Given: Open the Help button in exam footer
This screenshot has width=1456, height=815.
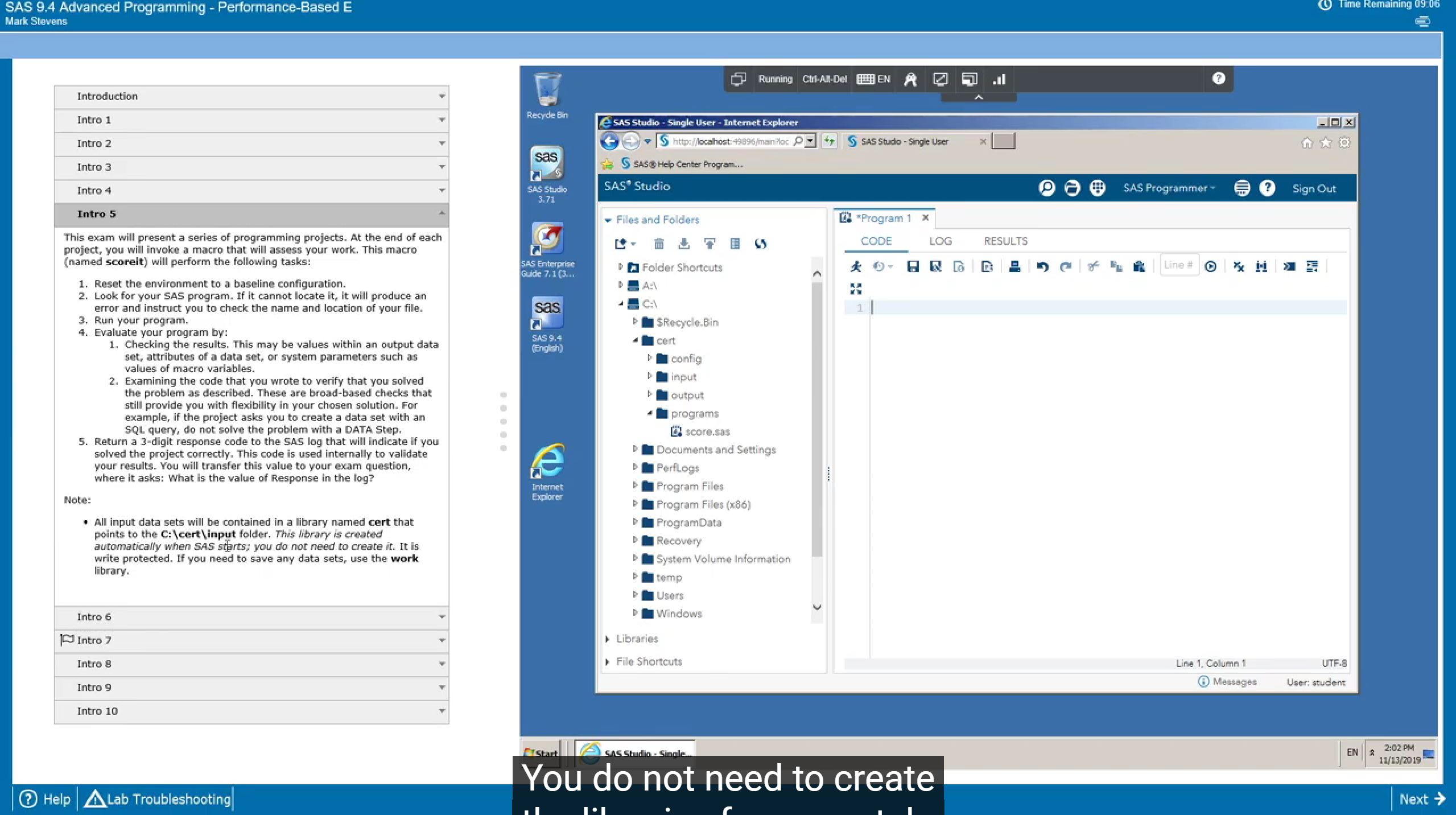Looking at the screenshot, I should [x=45, y=799].
